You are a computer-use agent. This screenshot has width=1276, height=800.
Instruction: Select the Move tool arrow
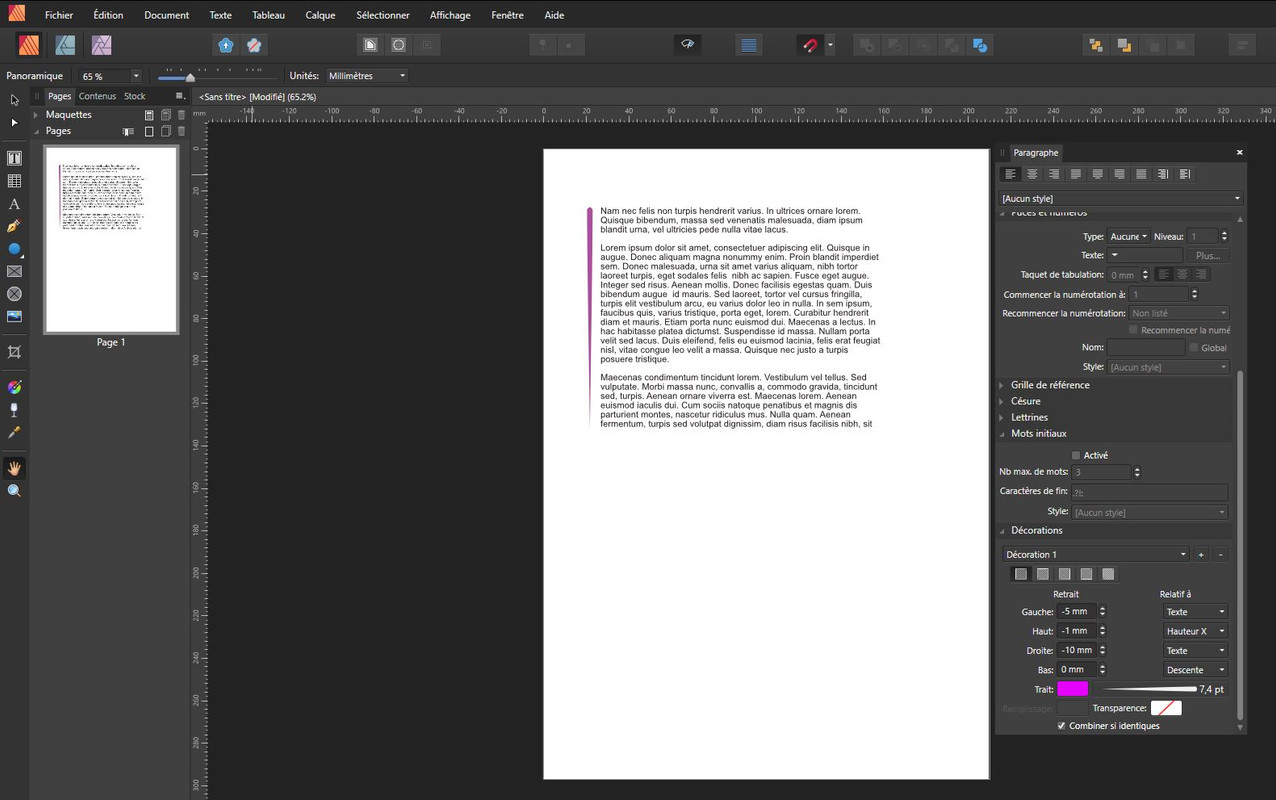[x=14, y=100]
